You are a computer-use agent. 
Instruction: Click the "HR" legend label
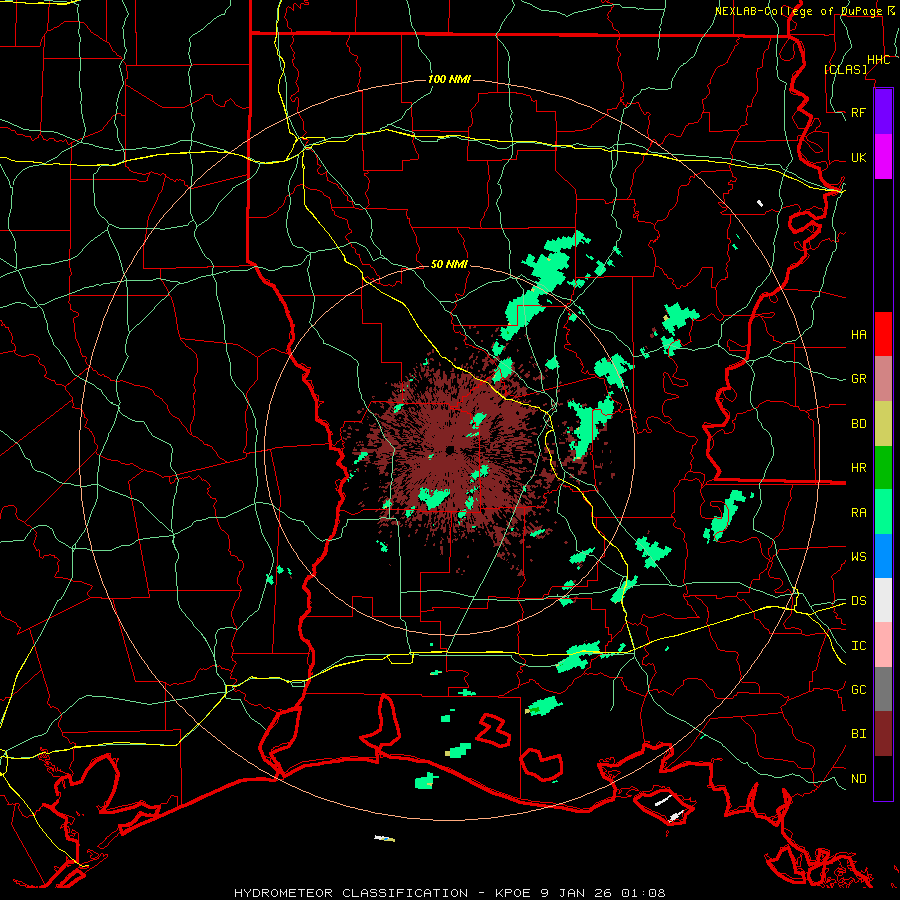pyautogui.click(x=859, y=468)
